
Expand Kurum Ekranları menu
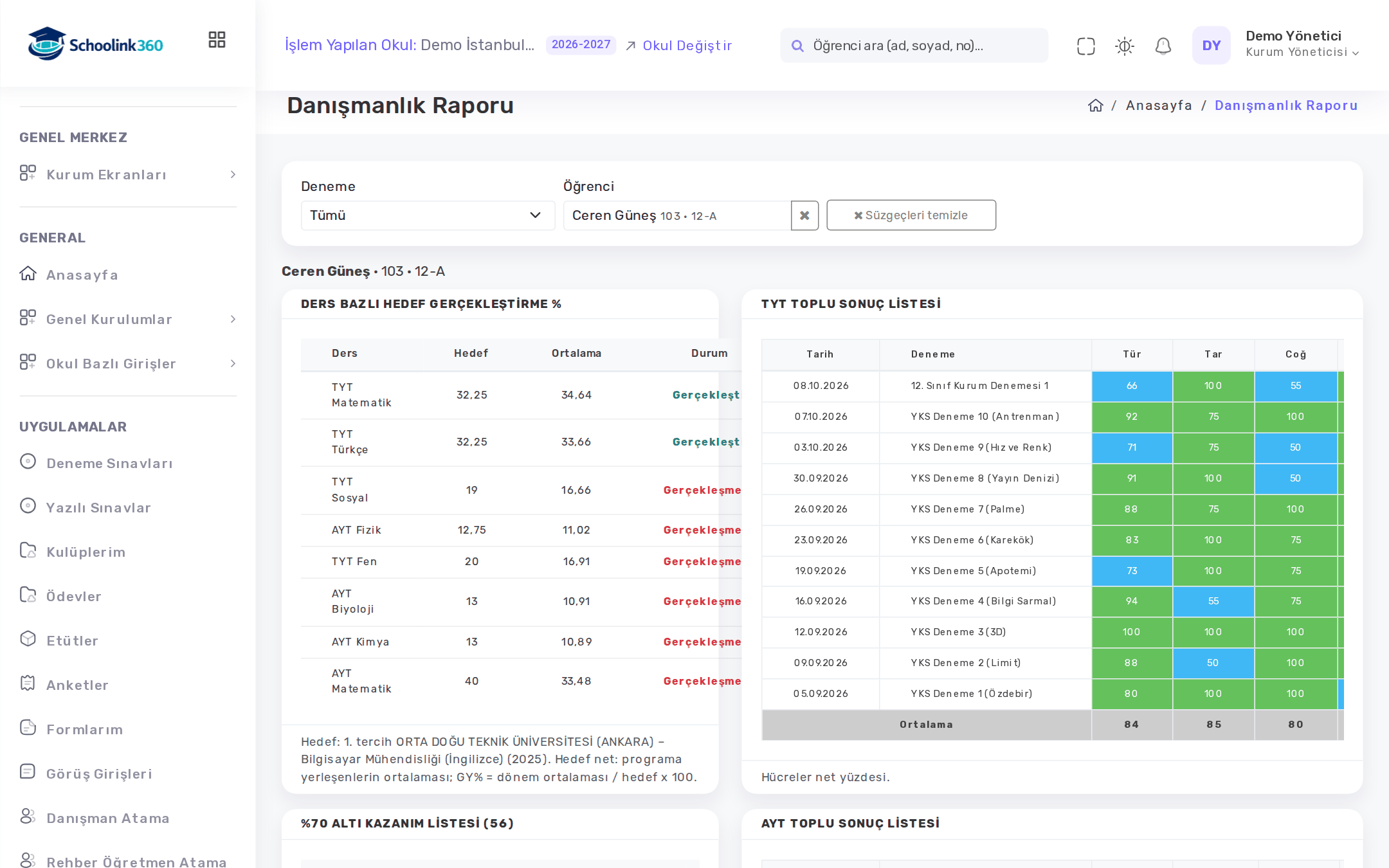(128, 174)
